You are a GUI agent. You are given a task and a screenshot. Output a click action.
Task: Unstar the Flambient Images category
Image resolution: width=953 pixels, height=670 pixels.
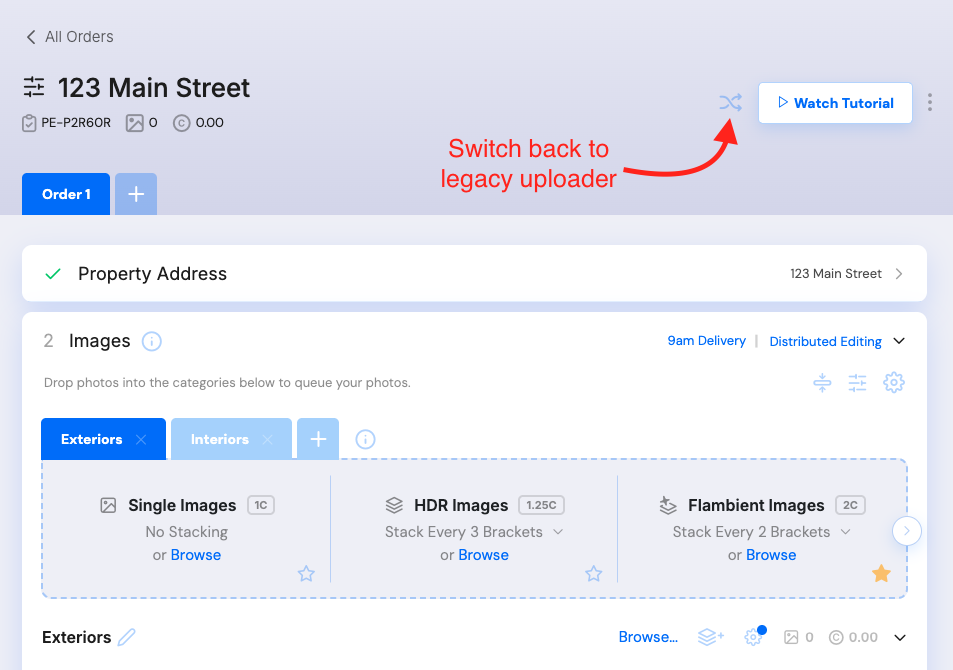[x=881, y=573]
